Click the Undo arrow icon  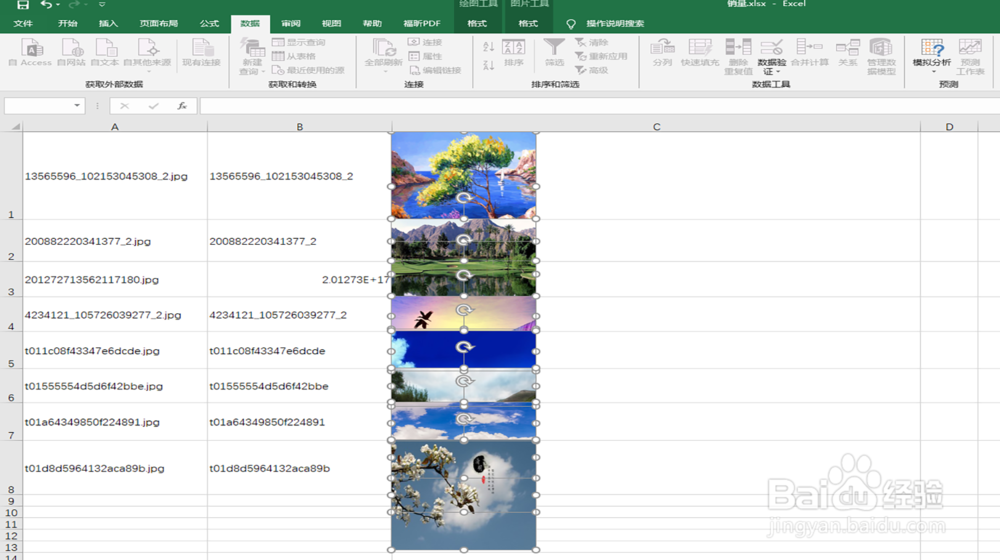click(x=47, y=4)
